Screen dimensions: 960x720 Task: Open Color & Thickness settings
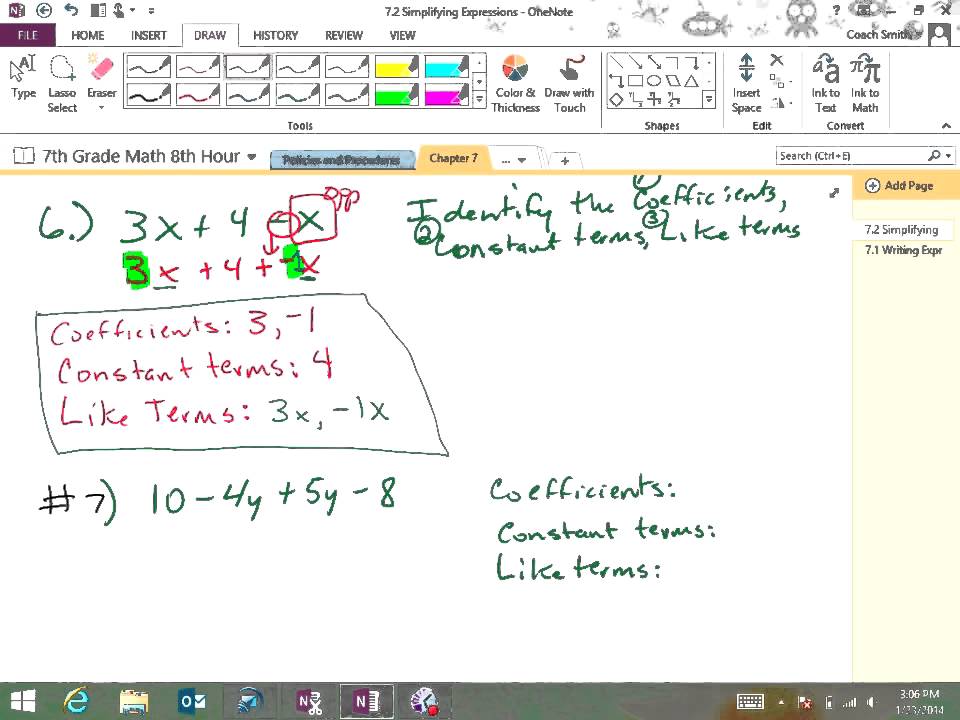click(x=516, y=84)
